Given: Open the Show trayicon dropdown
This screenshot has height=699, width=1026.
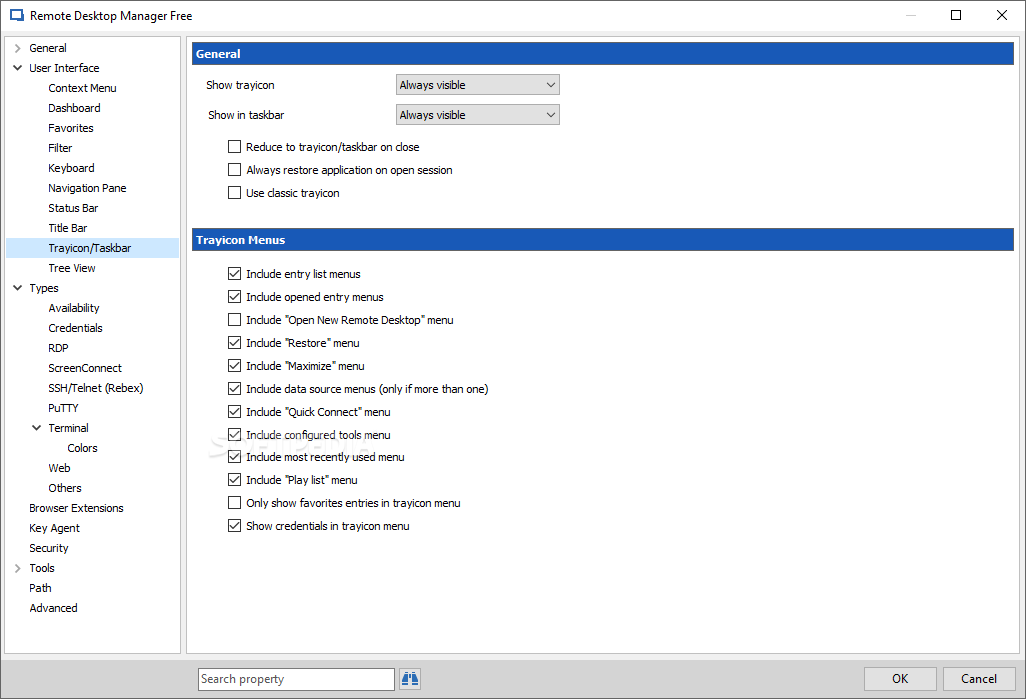Looking at the screenshot, I should click(x=478, y=84).
